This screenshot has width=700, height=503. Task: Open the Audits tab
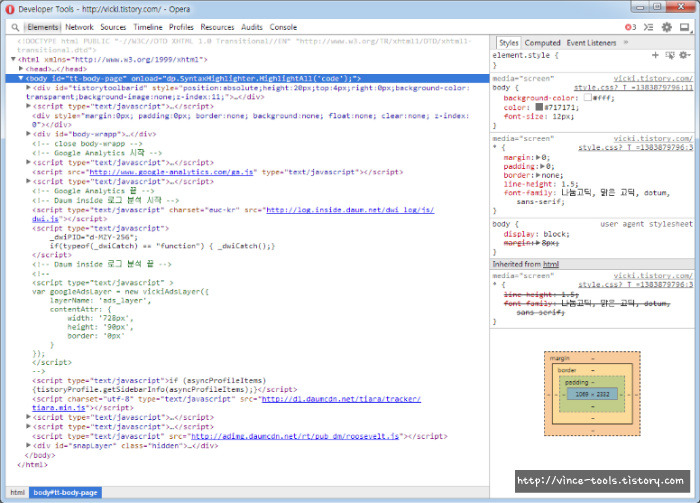tap(252, 27)
